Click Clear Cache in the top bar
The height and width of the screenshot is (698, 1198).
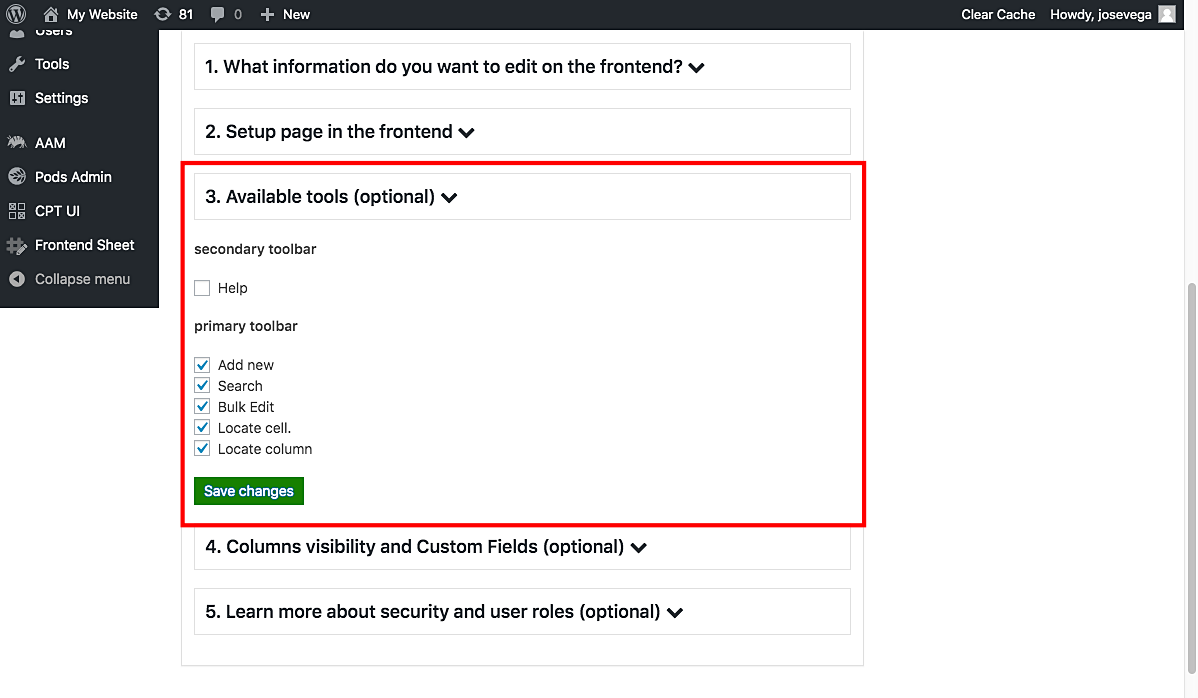[997, 14]
